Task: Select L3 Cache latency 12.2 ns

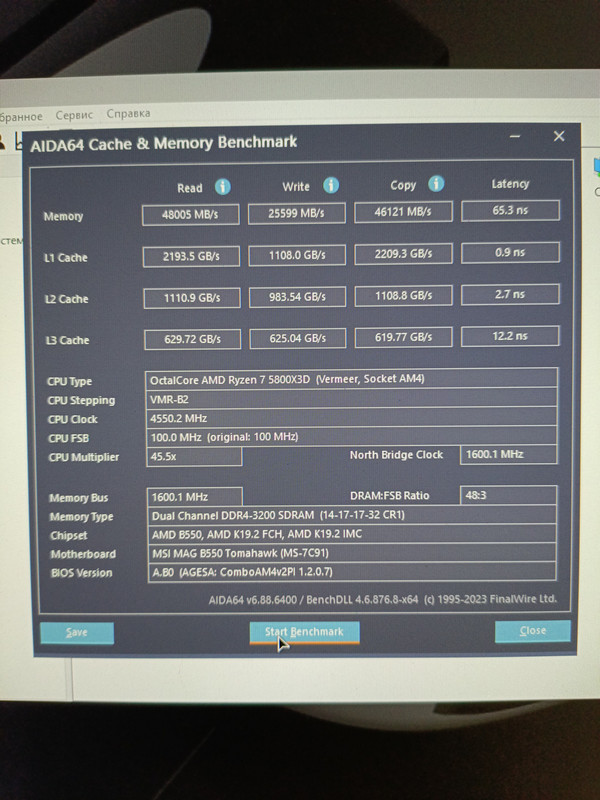Action: pyautogui.click(x=510, y=336)
